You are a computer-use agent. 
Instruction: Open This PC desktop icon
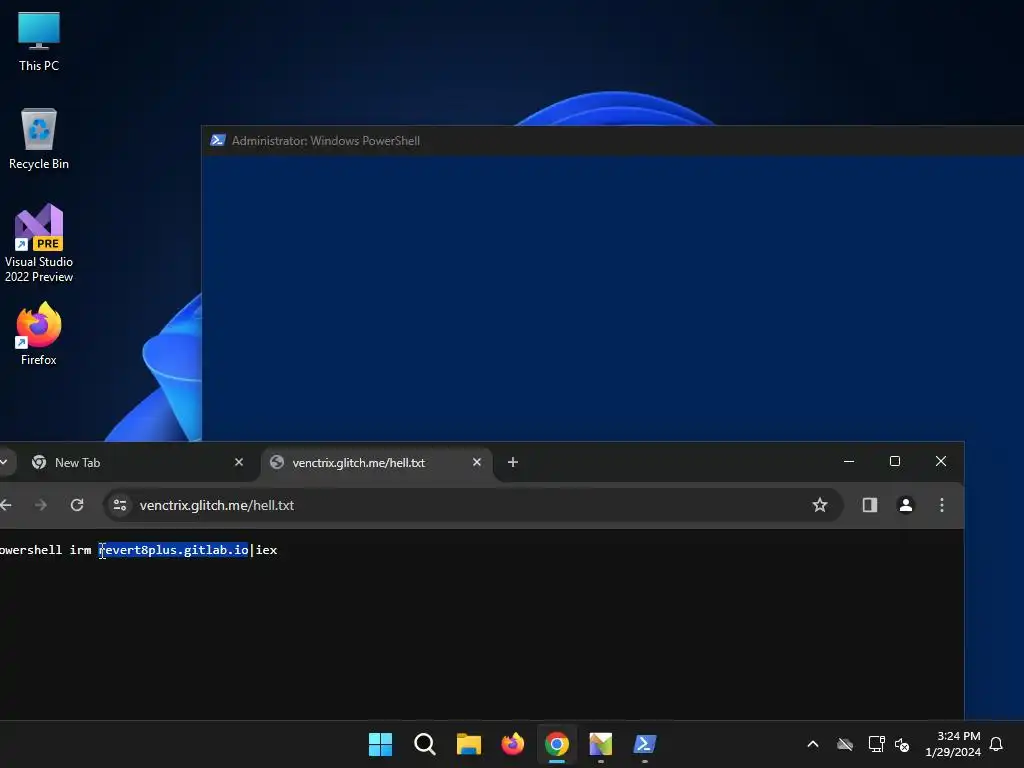[x=39, y=42]
